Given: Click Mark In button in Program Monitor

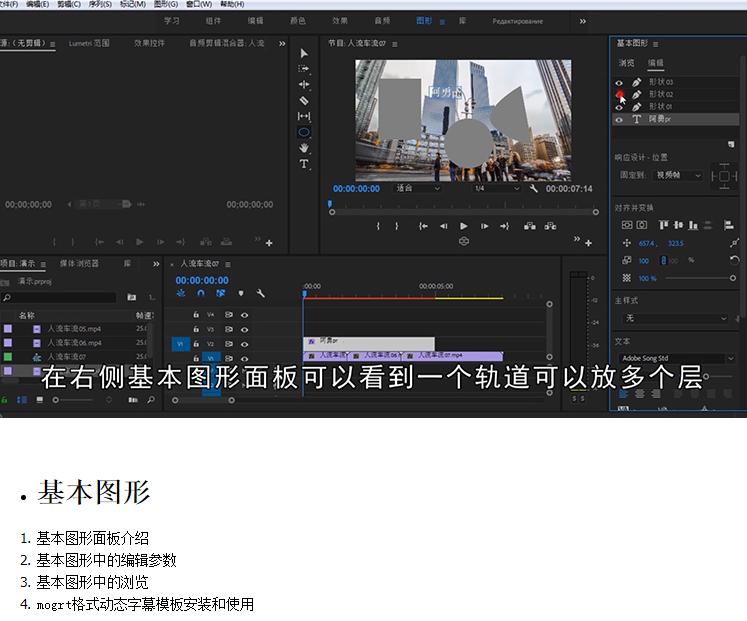Looking at the screenshot, I should coord(378,226).
